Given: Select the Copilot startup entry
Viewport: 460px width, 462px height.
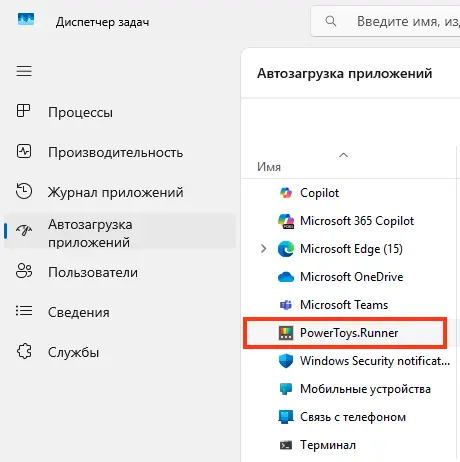Looking at the screenshot, I should click(349, 193).
